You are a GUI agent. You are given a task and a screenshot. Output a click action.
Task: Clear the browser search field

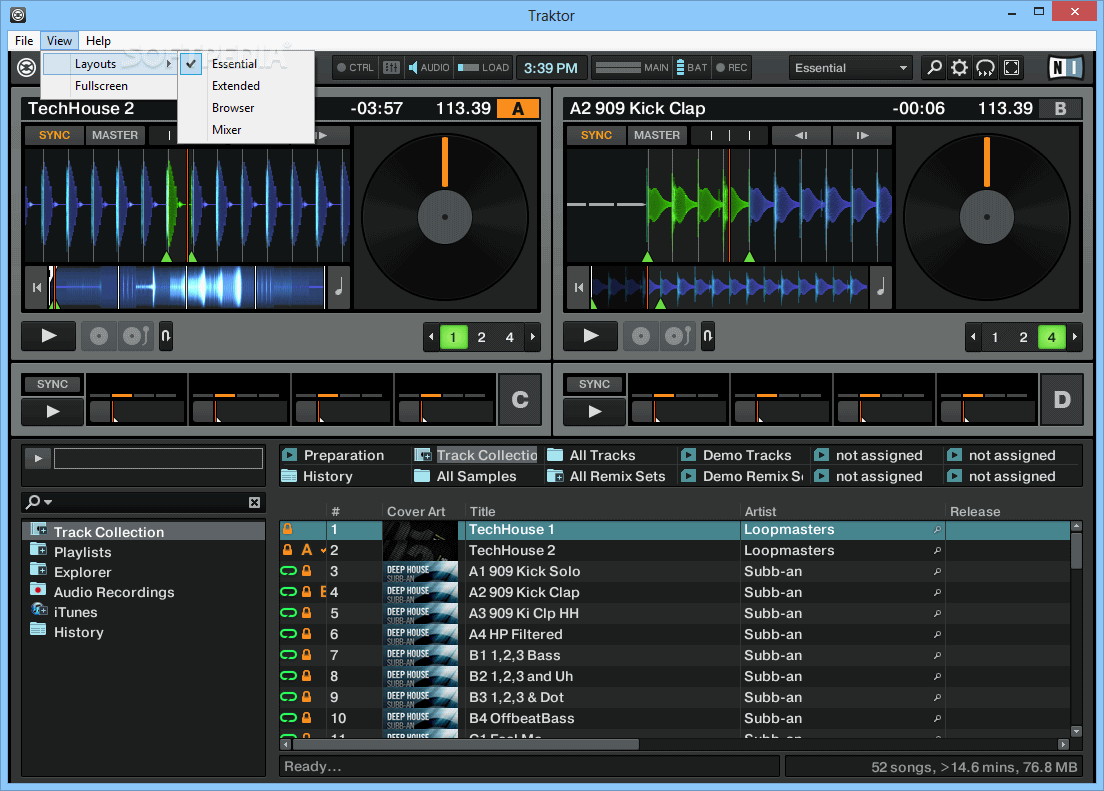[x=254, y=502]
